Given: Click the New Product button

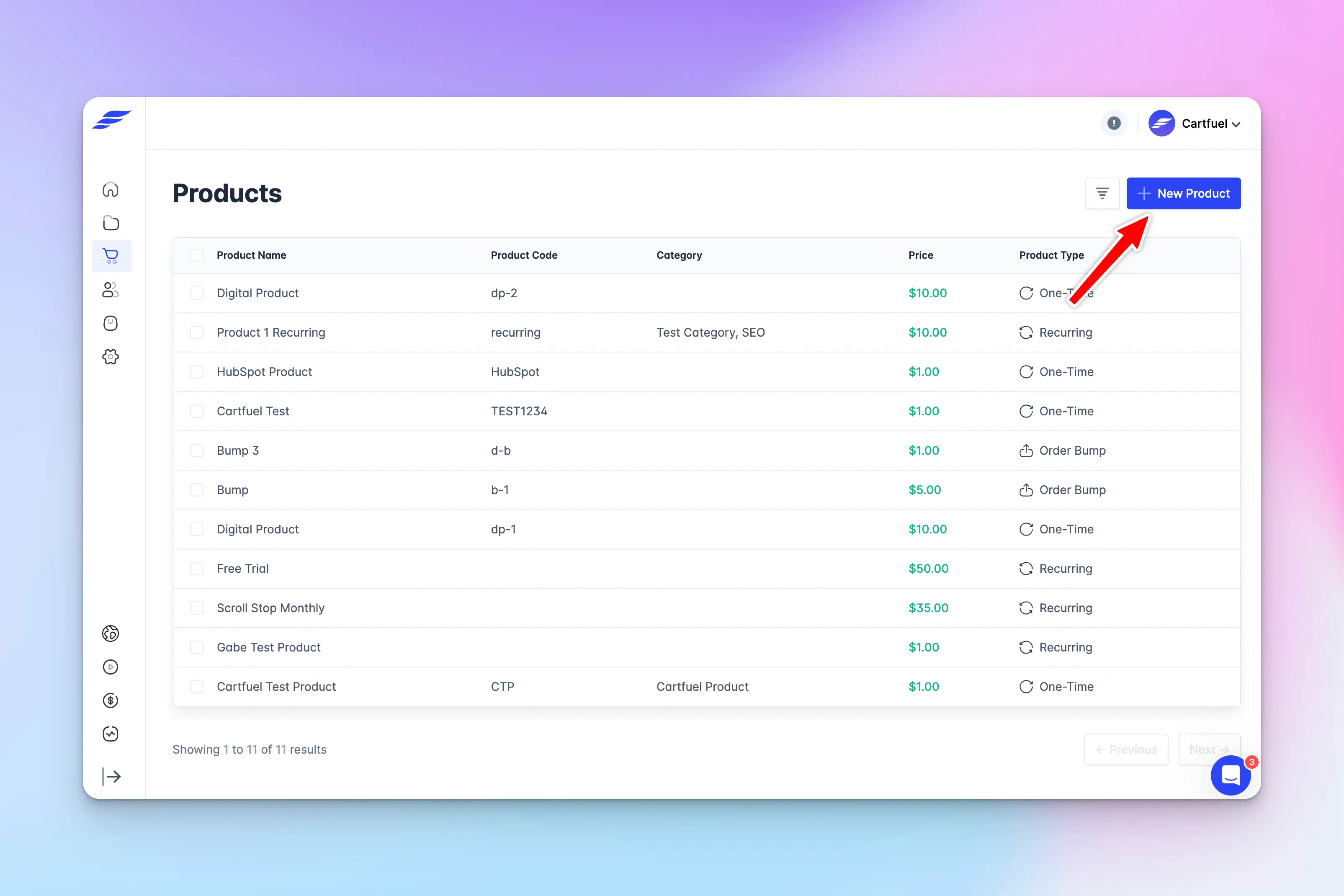Looking at the screenshot, I should [x=1183, y=193].
